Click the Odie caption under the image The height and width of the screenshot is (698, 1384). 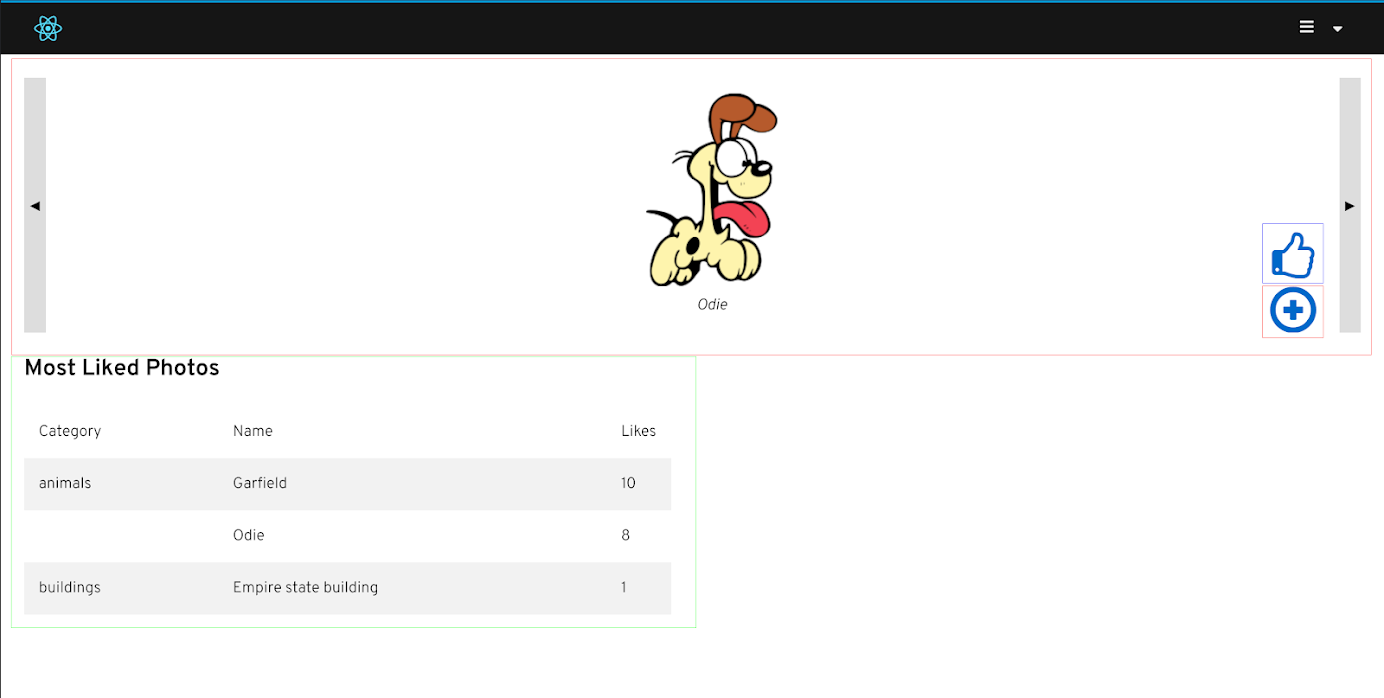click(x=712, y=304)
